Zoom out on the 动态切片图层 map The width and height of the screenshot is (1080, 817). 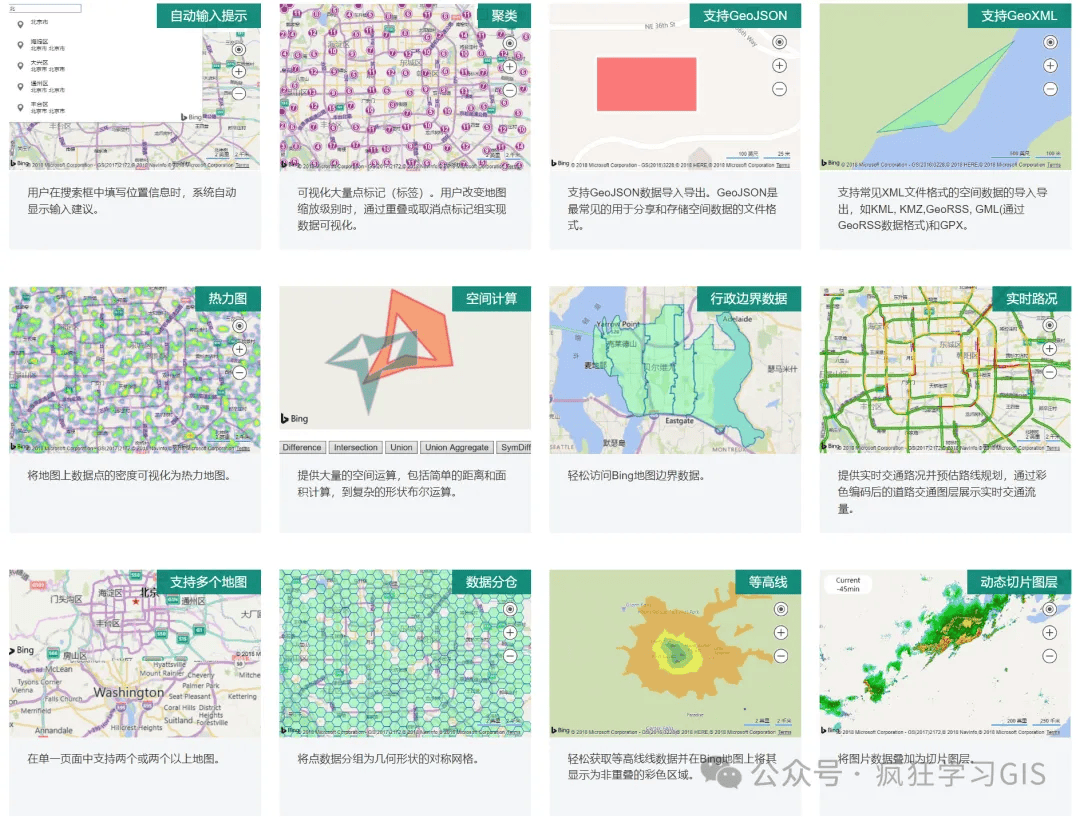(1050, 656)
